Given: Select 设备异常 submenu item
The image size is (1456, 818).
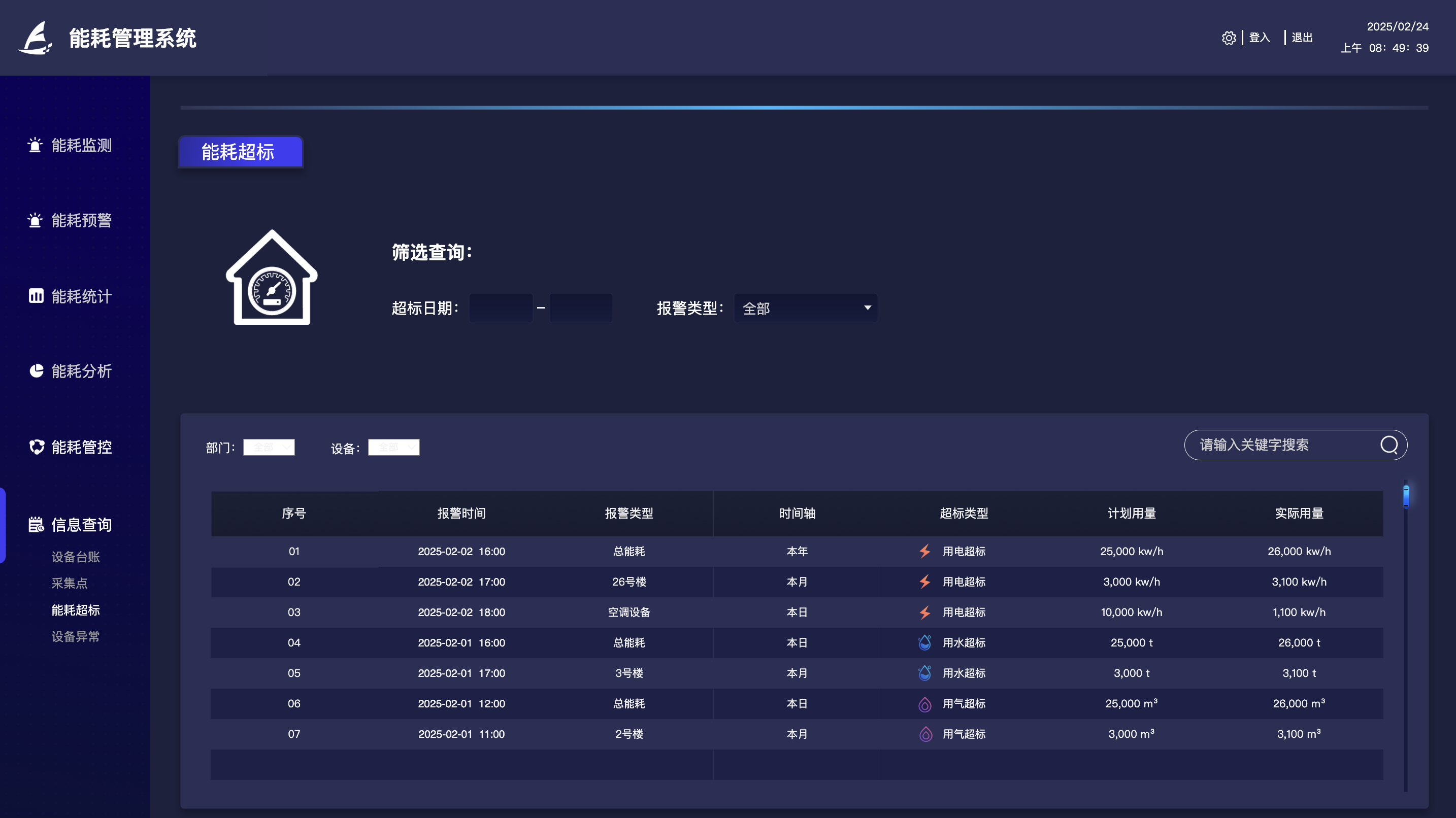Looking at the screenshot, I should coord(76,637).
